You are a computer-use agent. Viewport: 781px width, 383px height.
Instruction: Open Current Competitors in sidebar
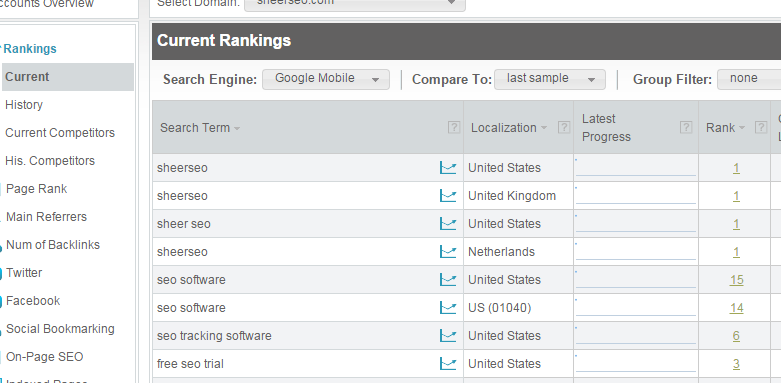(60, 132)
